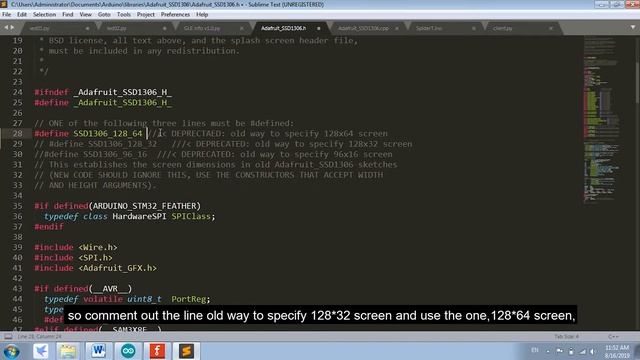Open the View menu

(85, 15)
